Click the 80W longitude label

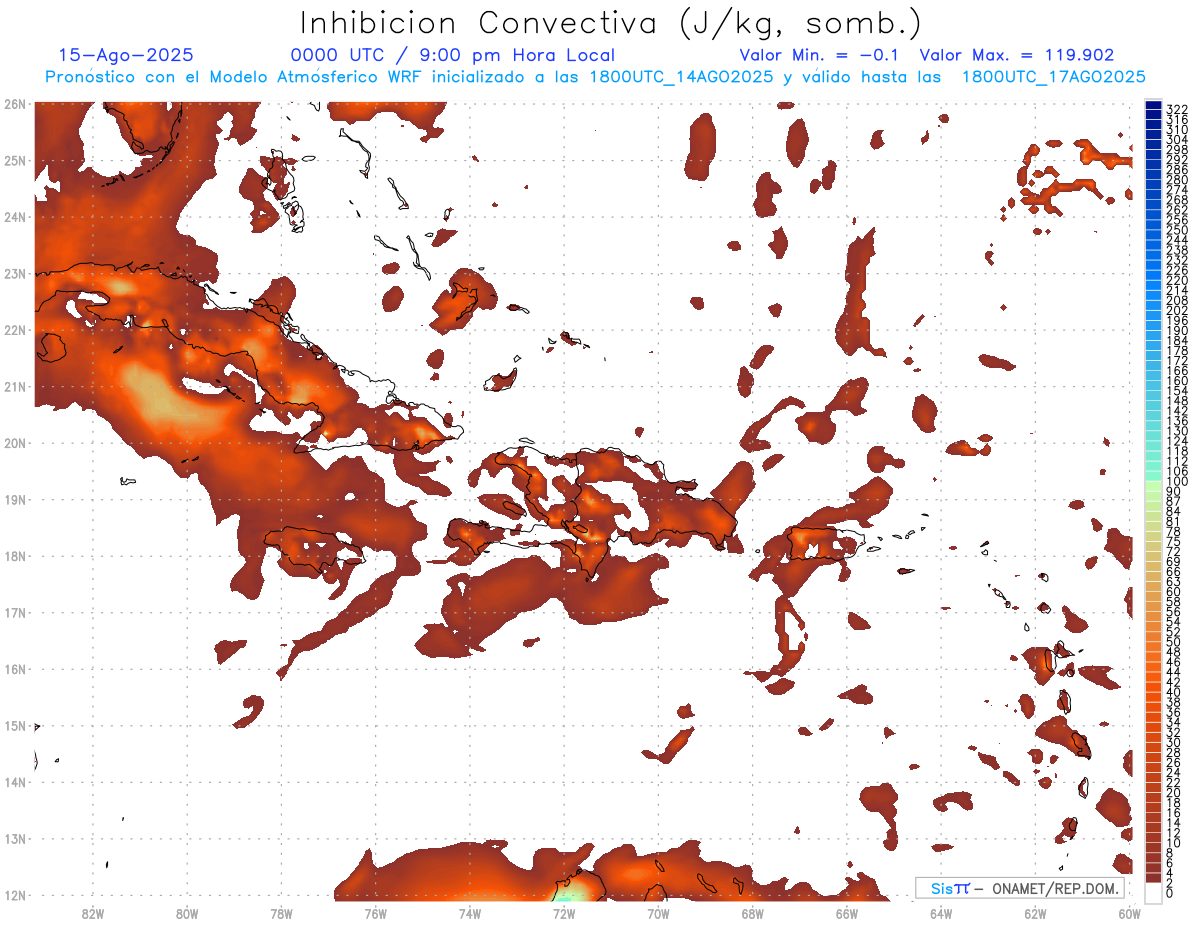tap(187, 914)
